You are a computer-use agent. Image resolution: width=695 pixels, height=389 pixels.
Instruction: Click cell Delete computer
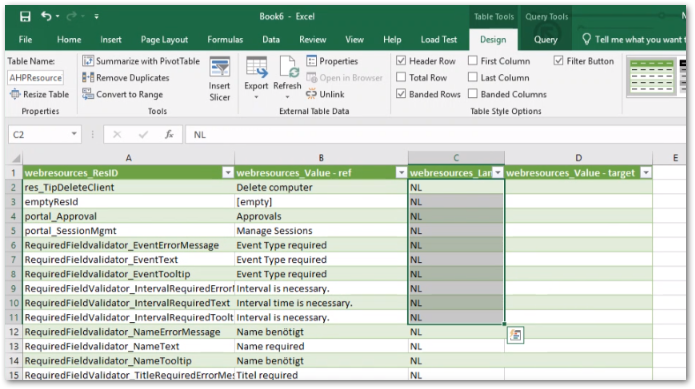point(321,187)
